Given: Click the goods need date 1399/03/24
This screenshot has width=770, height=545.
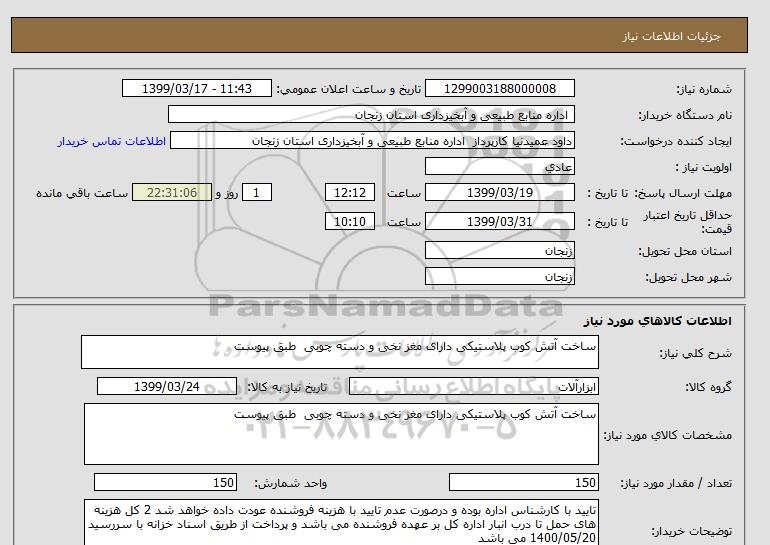Looking at the screenshot, I should [x=167, y=386].
